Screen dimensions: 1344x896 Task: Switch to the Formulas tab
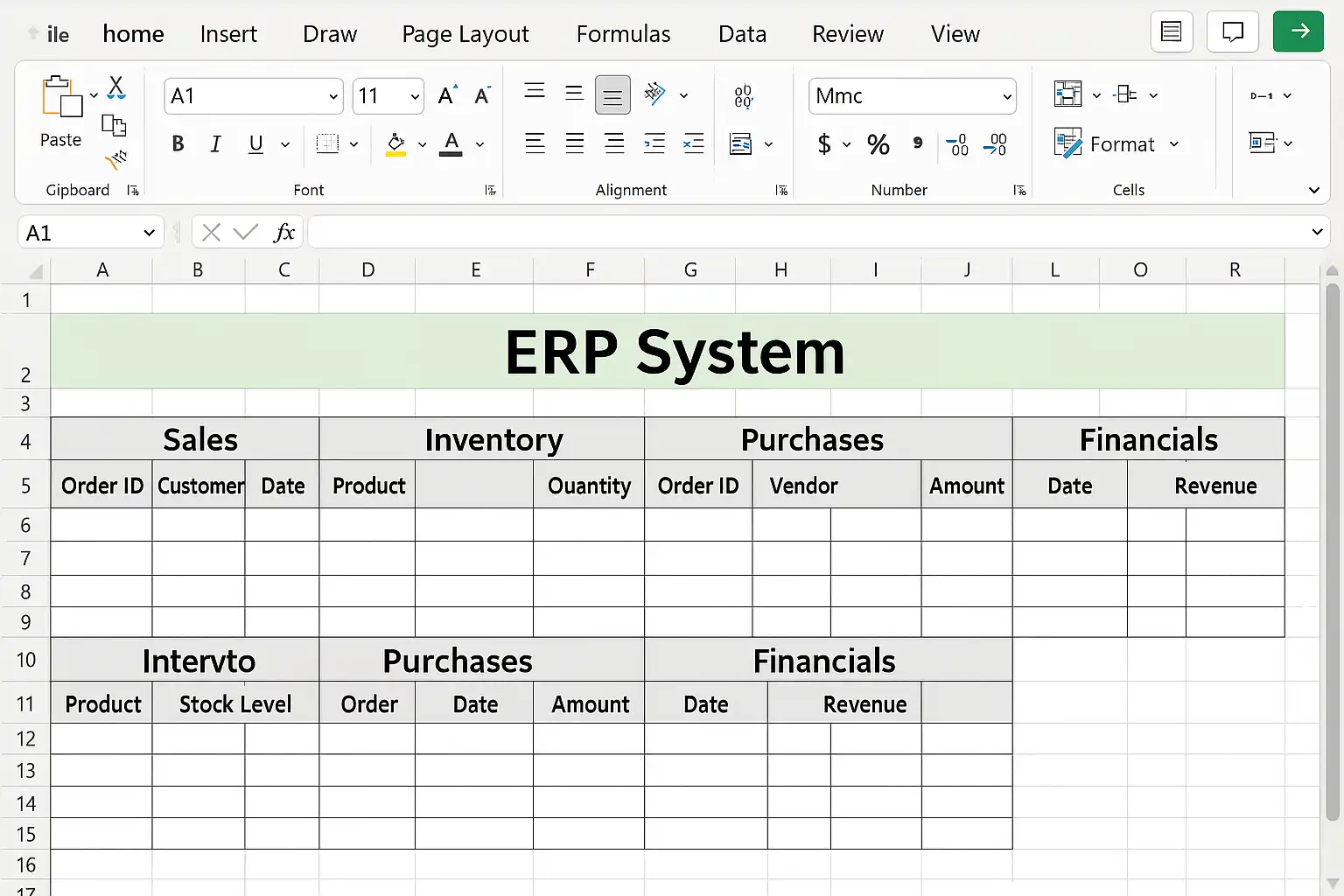623,34
